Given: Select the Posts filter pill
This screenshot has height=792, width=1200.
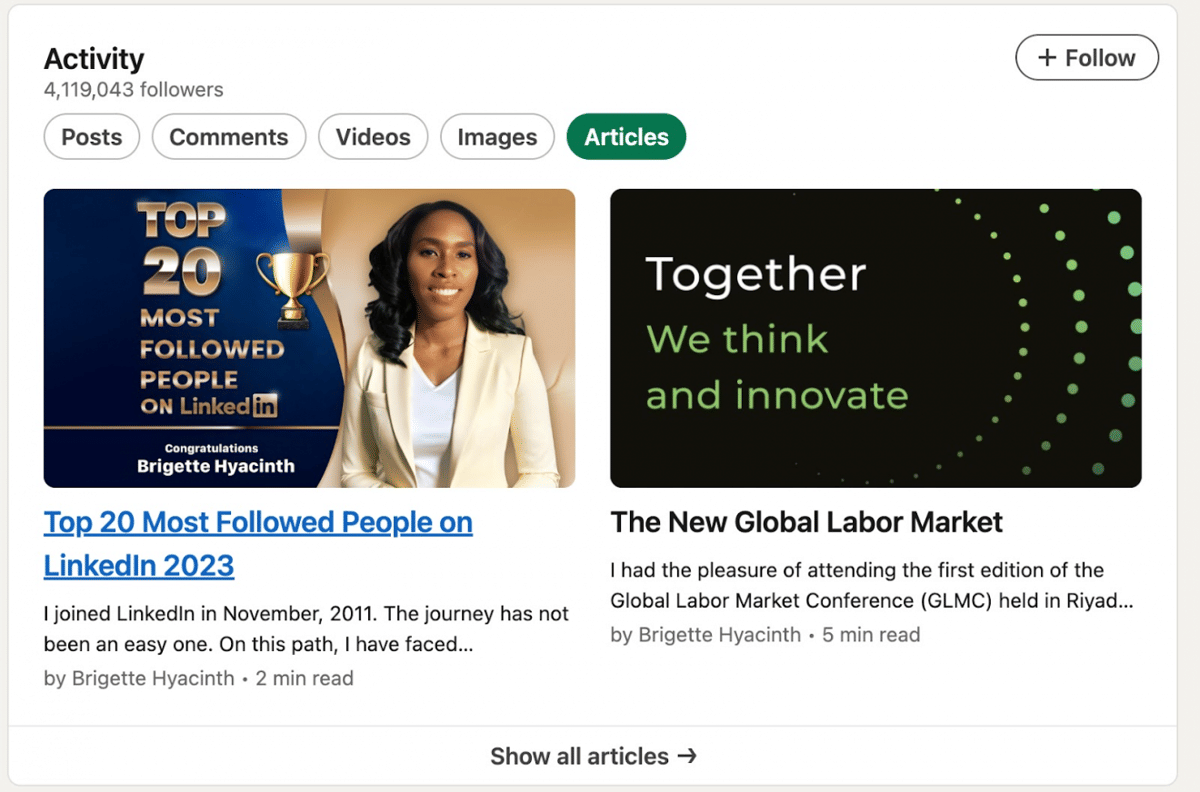Looking at the screenshot, I should [x=91, y=136].
